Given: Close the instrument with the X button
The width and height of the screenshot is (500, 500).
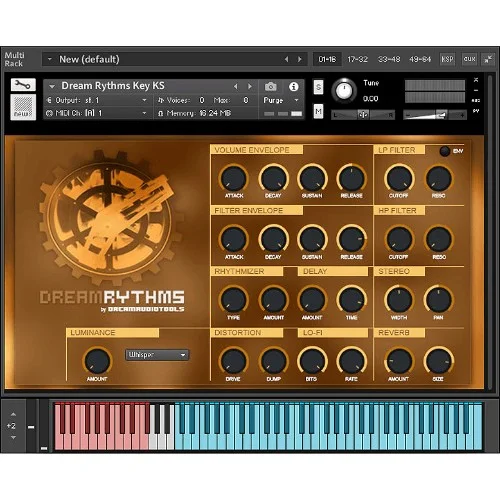Looking at the screenshot, I should pos(476,80).
